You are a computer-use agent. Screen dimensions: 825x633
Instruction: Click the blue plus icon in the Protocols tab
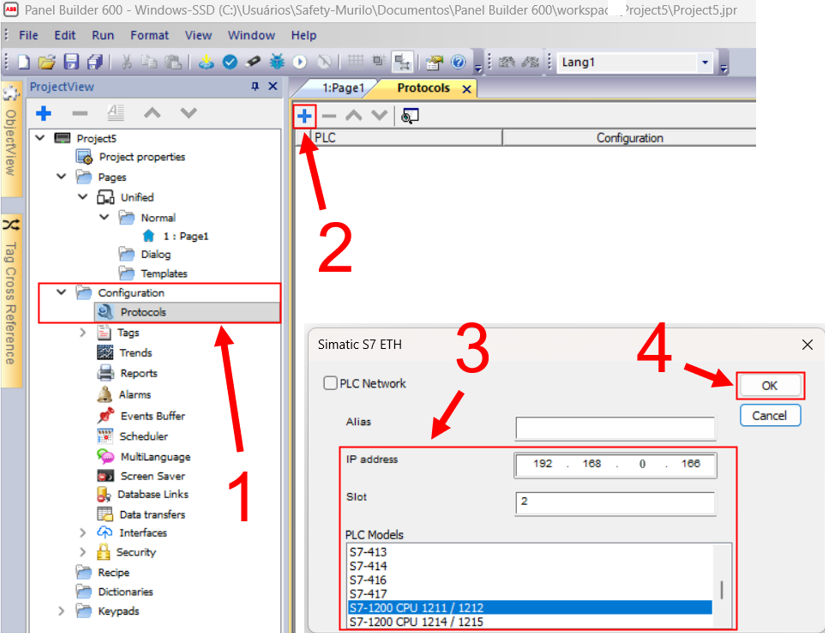pyautogui.click(x=305, y=115)
